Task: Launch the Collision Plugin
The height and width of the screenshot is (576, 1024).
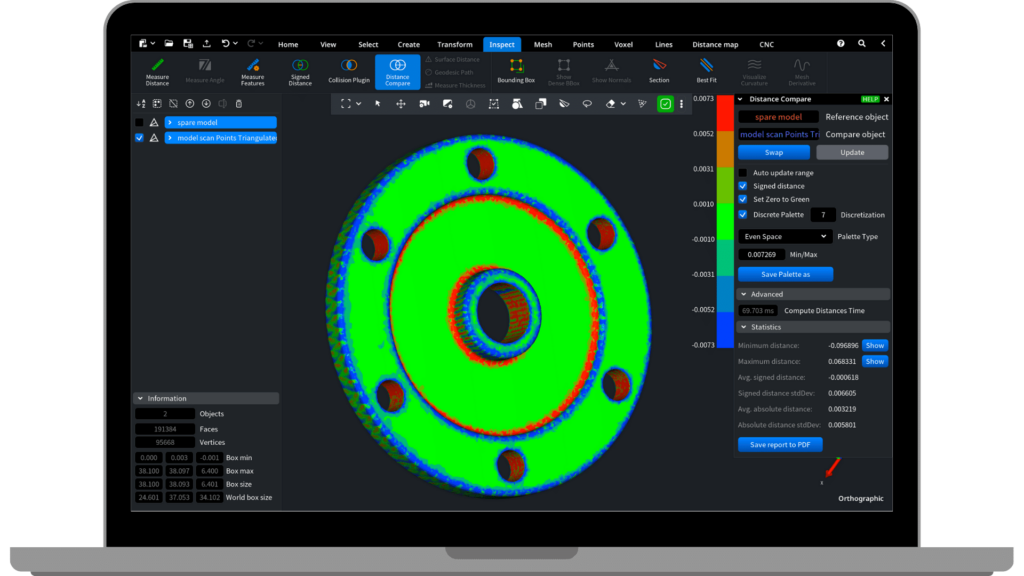Action: 348,70
